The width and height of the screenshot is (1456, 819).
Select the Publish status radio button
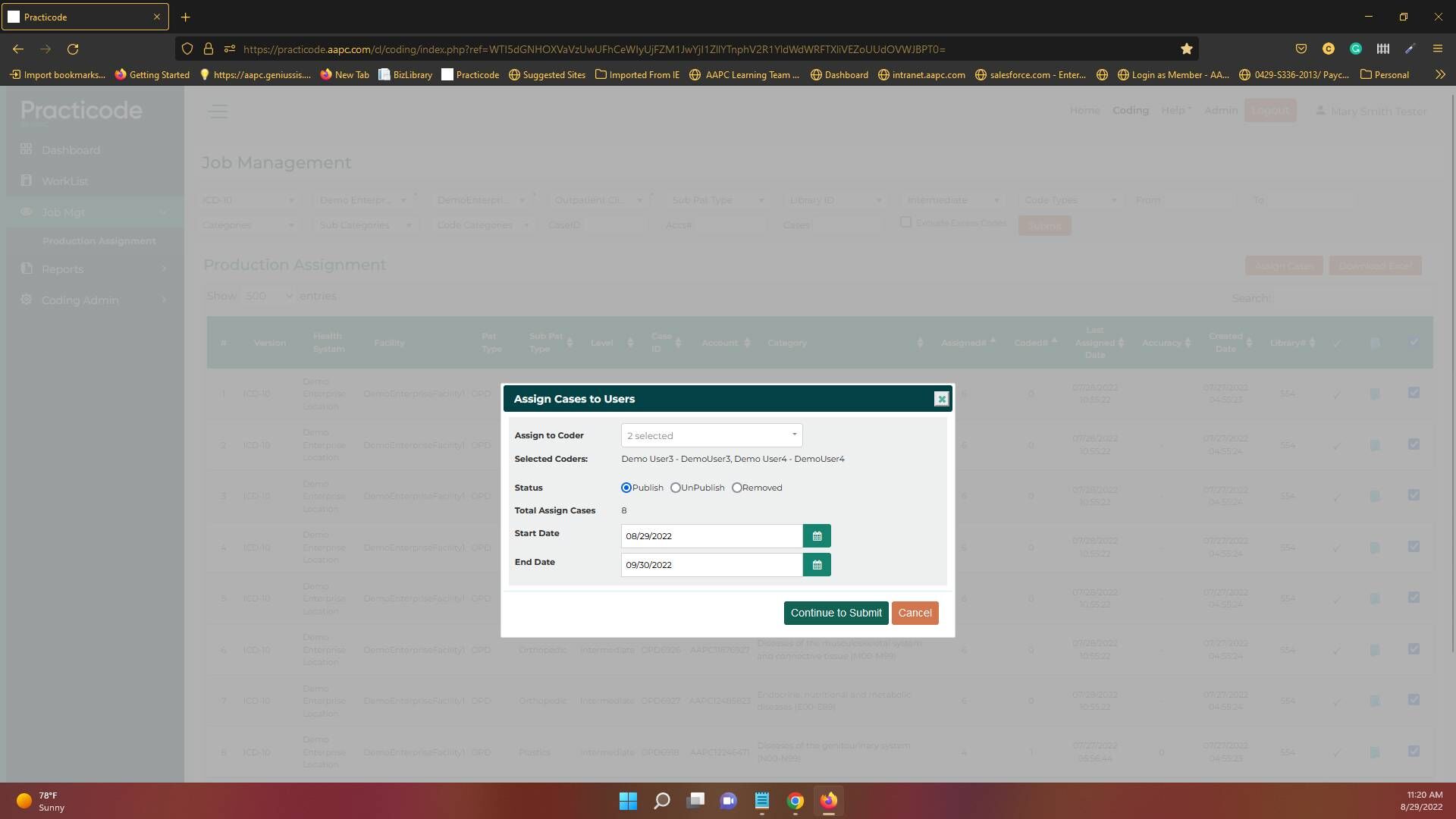(x=626, y=488)
